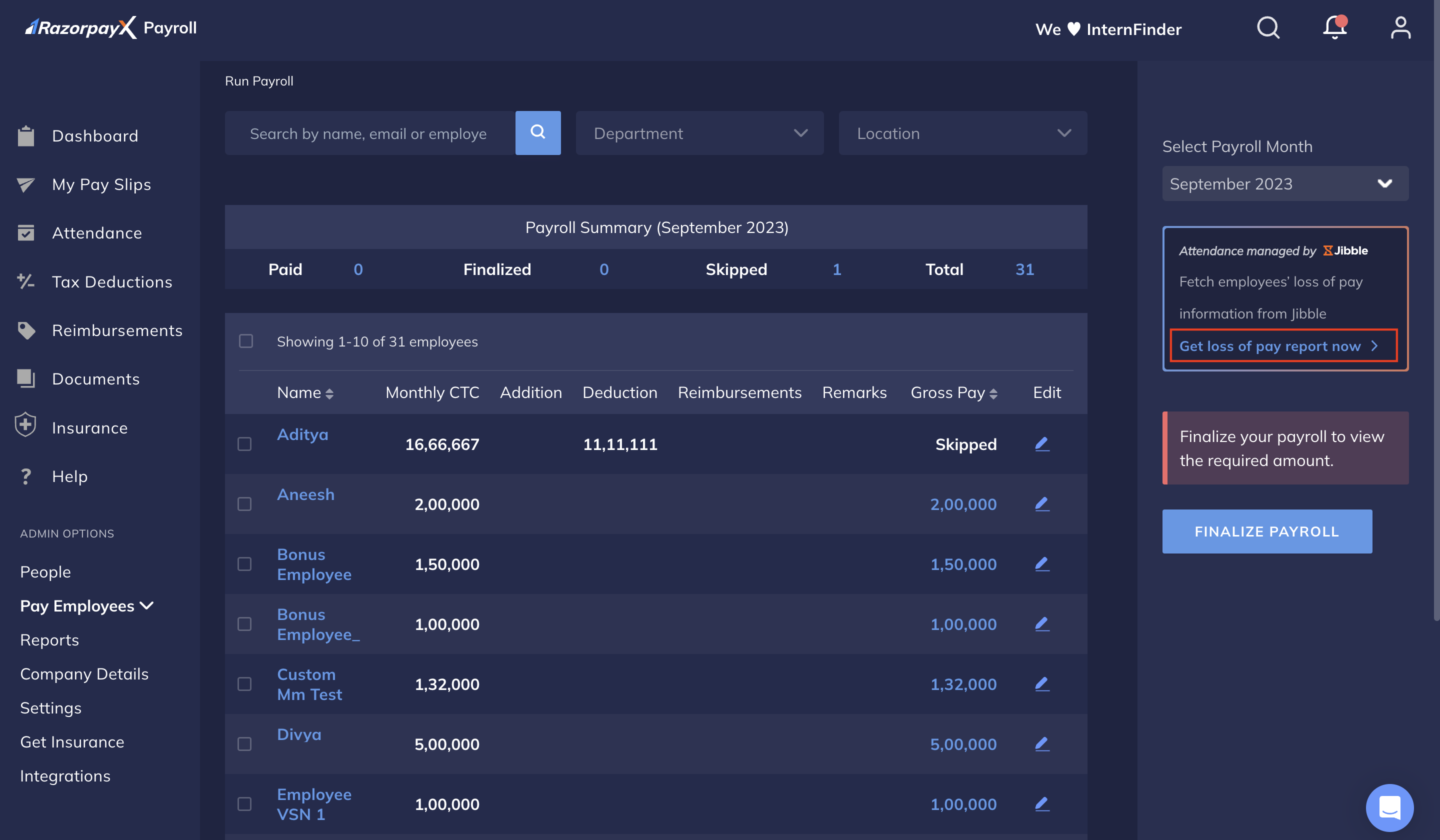The width and height of the screenshot is (1440, 840).
Task: Collapse the Pay Employees menu chevron
Action: (147, 605)
